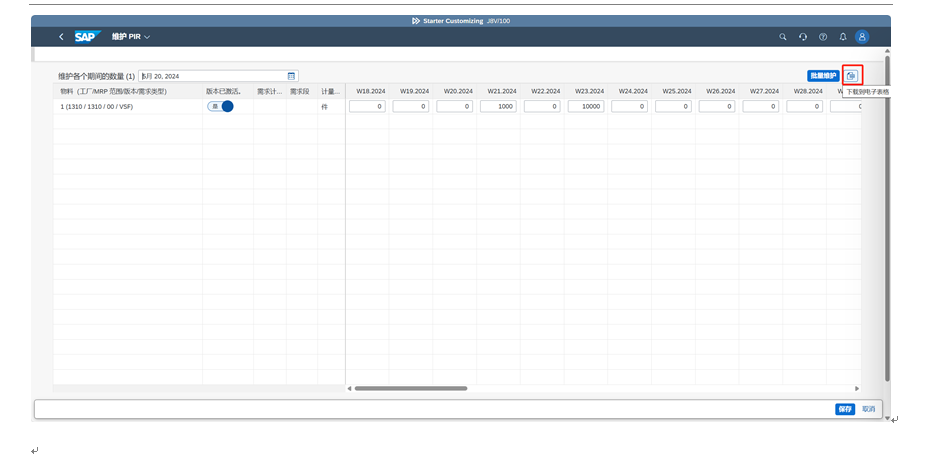
Task: Open the user profile avatar
Action: [862, 37]
